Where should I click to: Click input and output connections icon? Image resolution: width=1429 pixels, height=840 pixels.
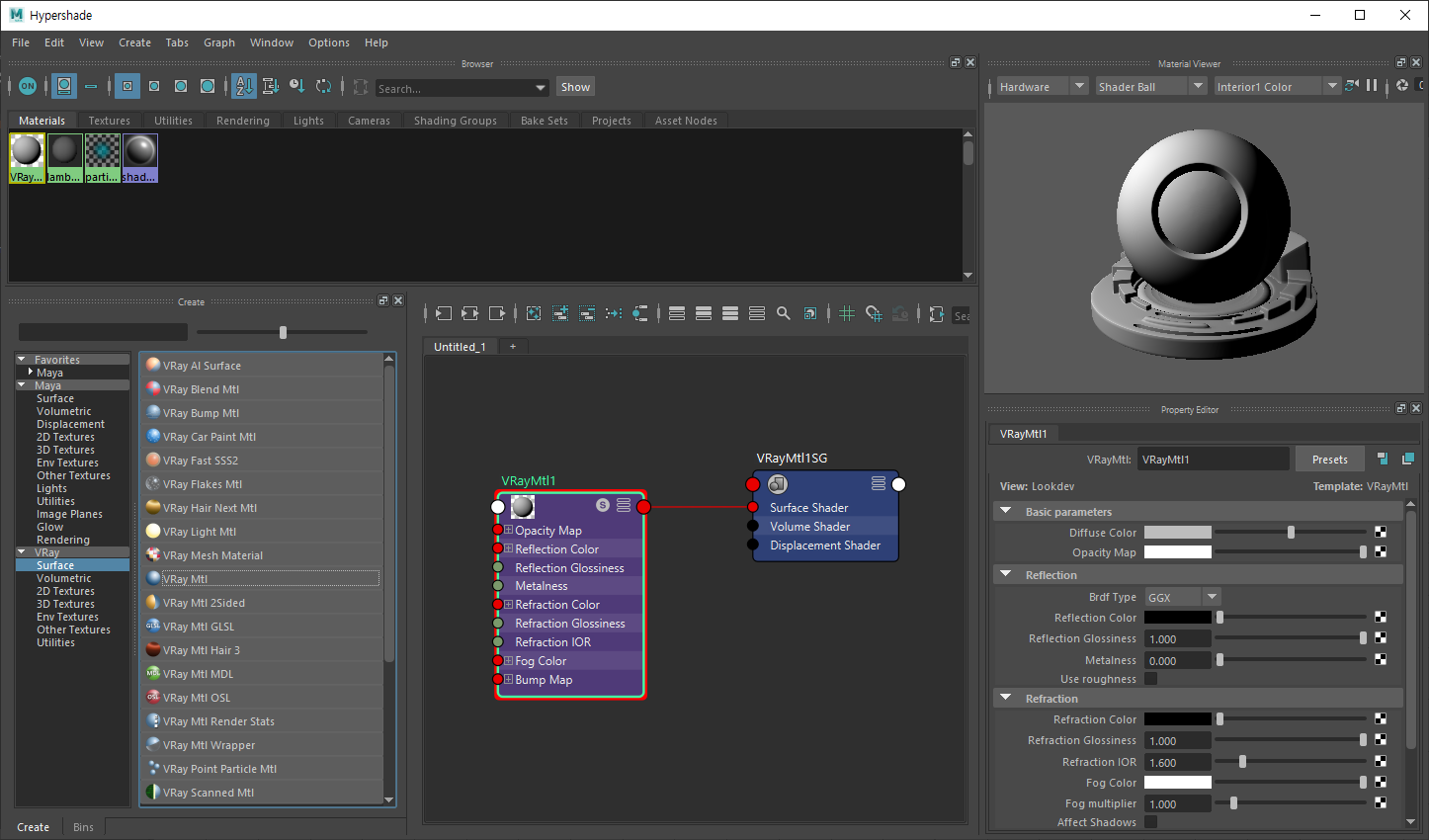(470, 313)
